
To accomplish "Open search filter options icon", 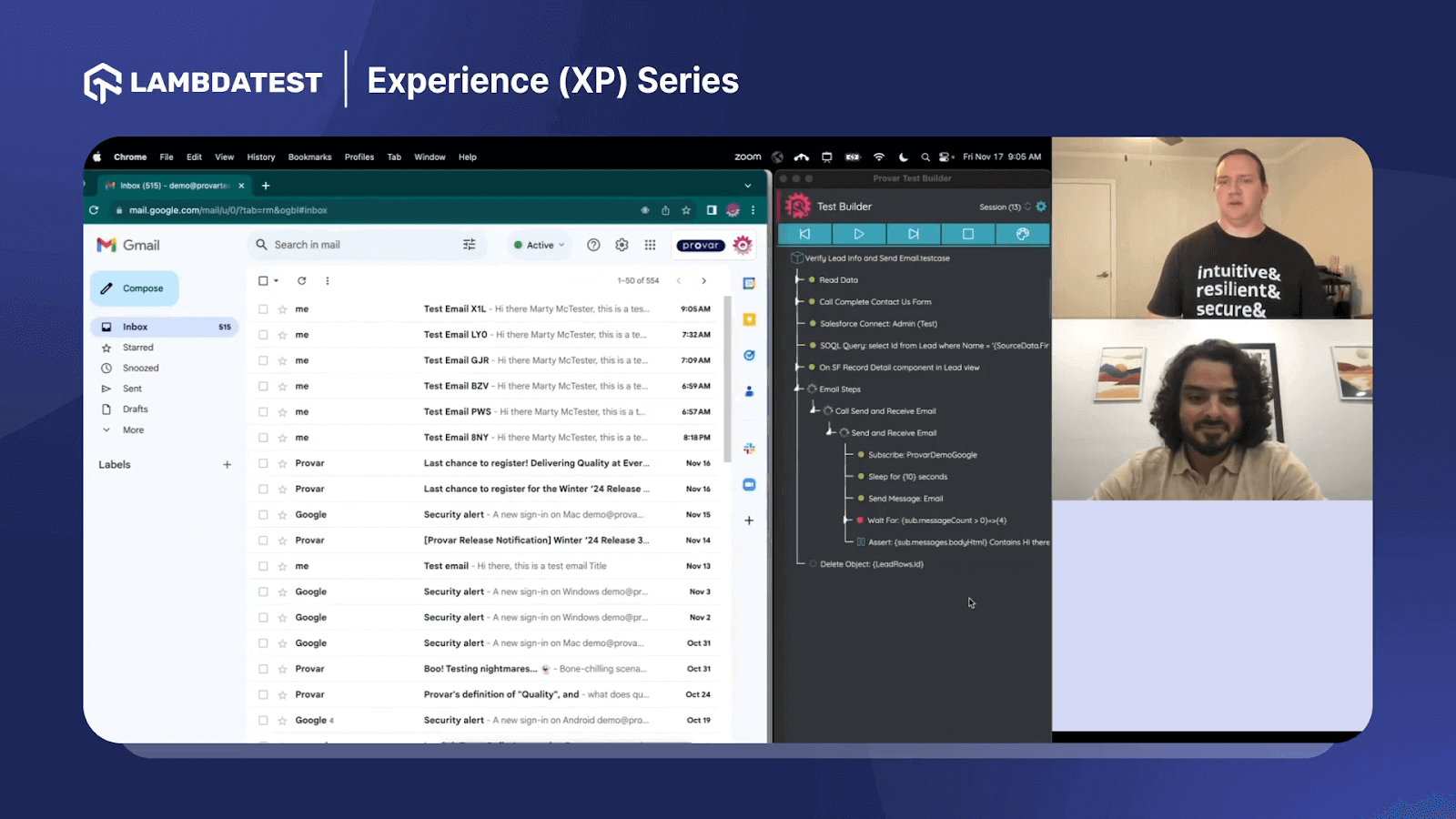I will [469, 245].
